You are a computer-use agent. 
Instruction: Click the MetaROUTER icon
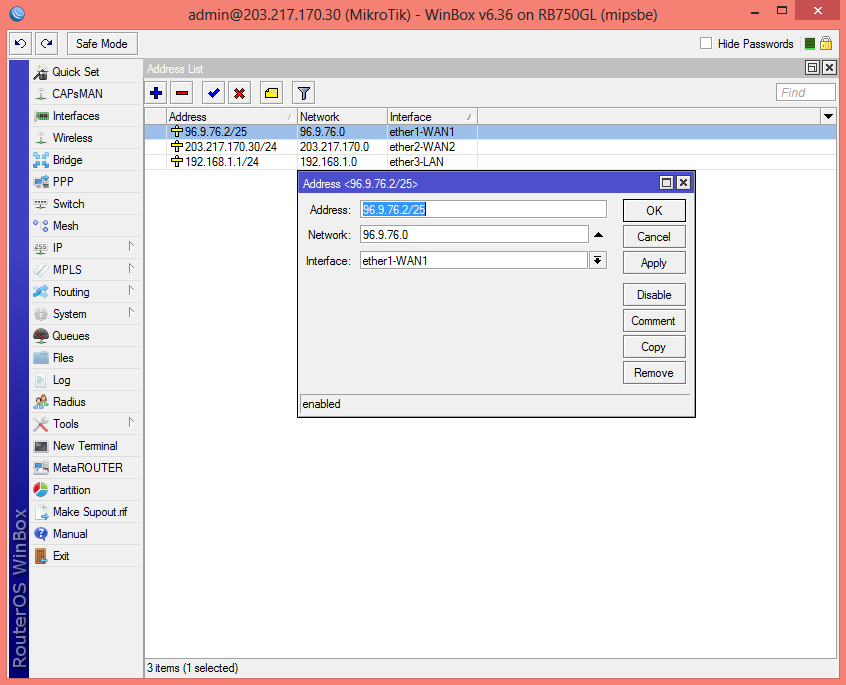pyautogui.click(x=40, y=468)
